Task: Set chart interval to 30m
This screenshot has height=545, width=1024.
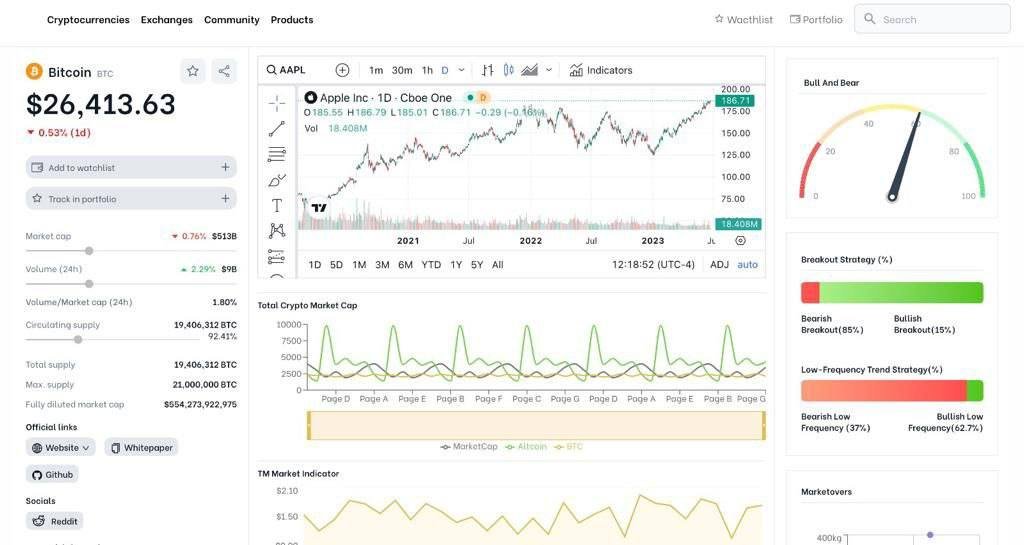Action: pyautogui.click(x=402, y=70)
